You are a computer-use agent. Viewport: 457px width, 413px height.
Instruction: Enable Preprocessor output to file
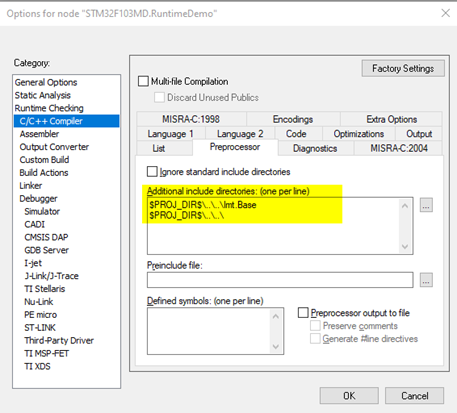point(303,313)
